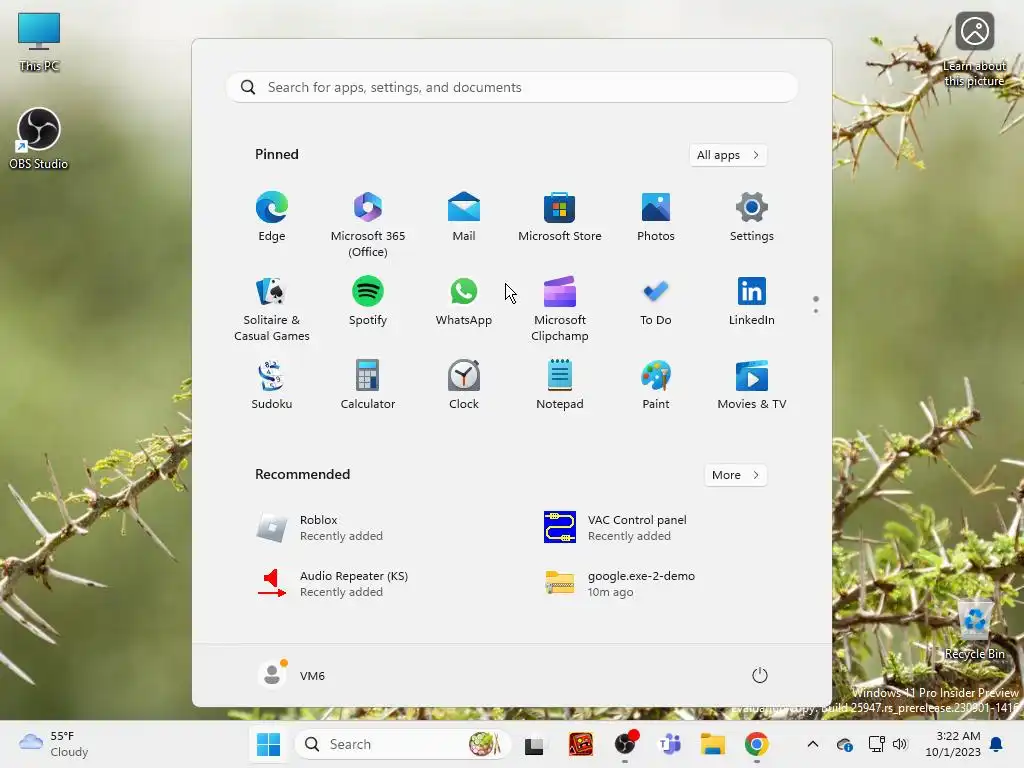Open Microsoft Store from pinned apps

(x=560, y=217)
